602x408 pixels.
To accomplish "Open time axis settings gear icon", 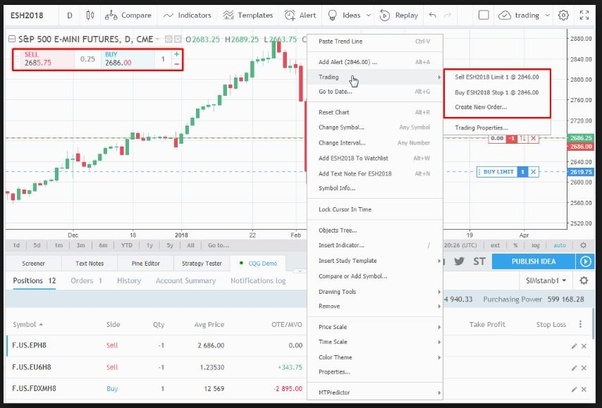I will (583, 245).
